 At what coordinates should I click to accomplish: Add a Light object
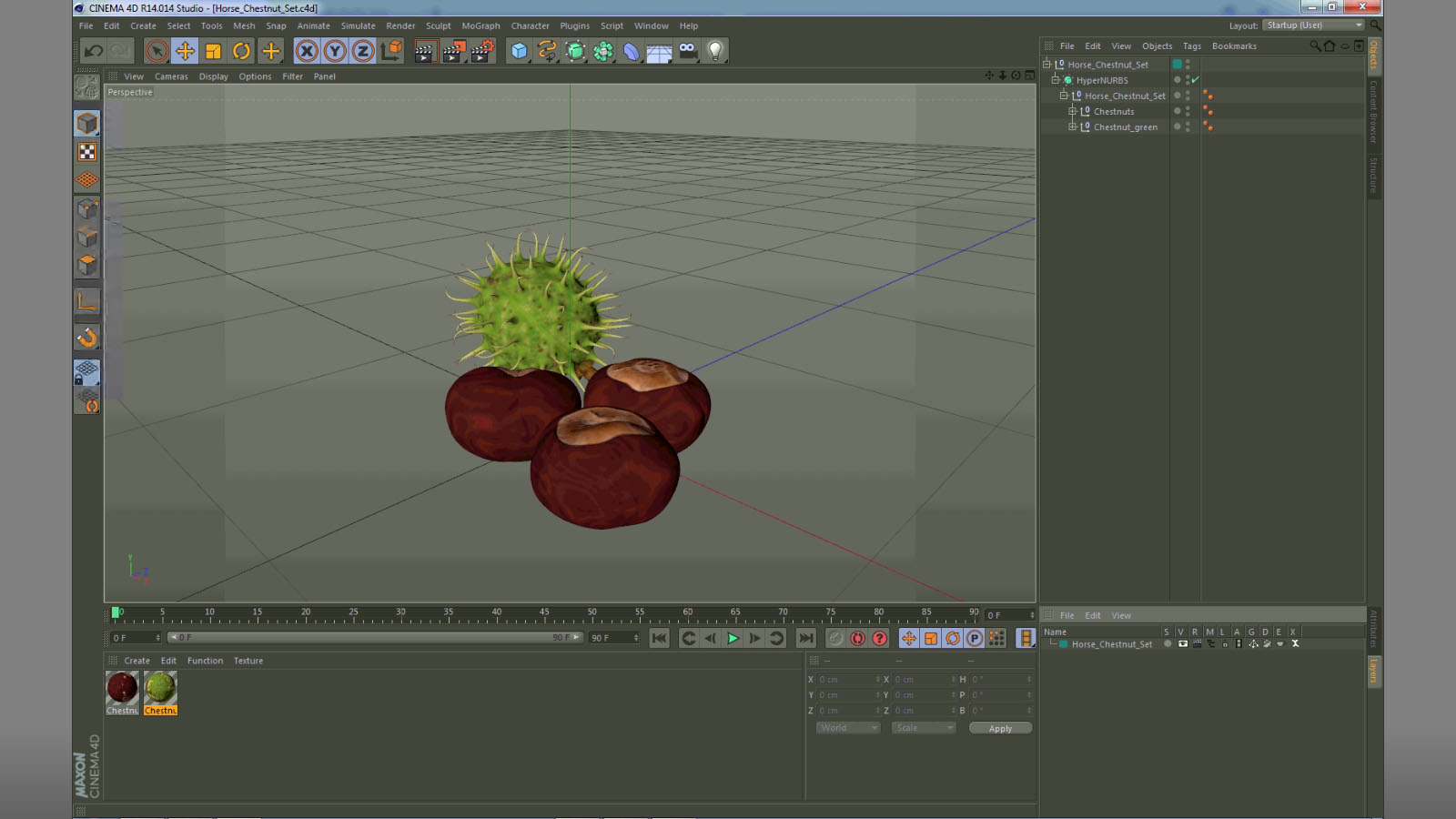coord(716,51)
